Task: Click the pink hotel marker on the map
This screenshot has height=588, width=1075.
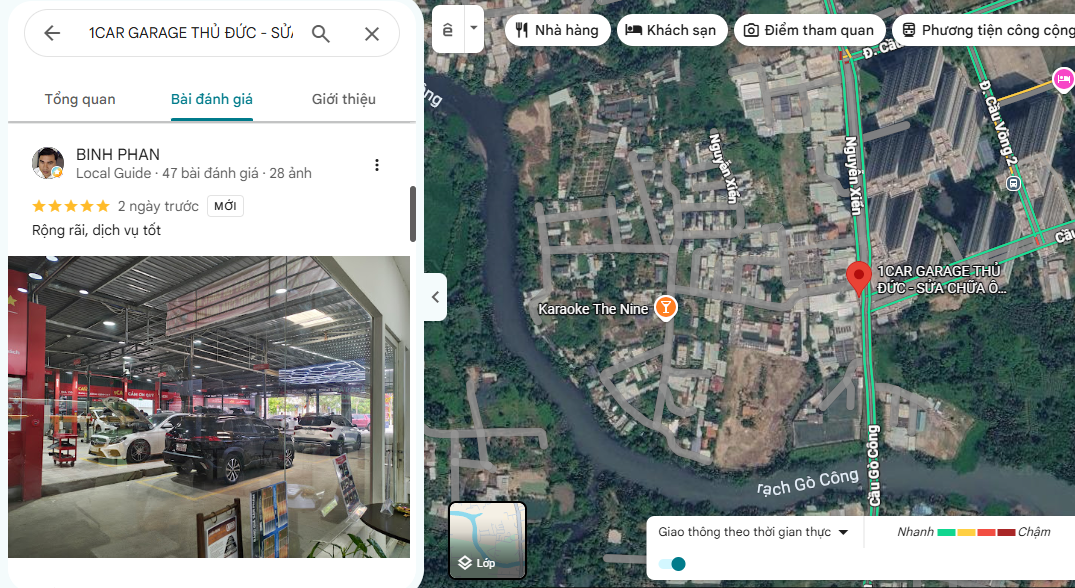Action: (1063, 79)
